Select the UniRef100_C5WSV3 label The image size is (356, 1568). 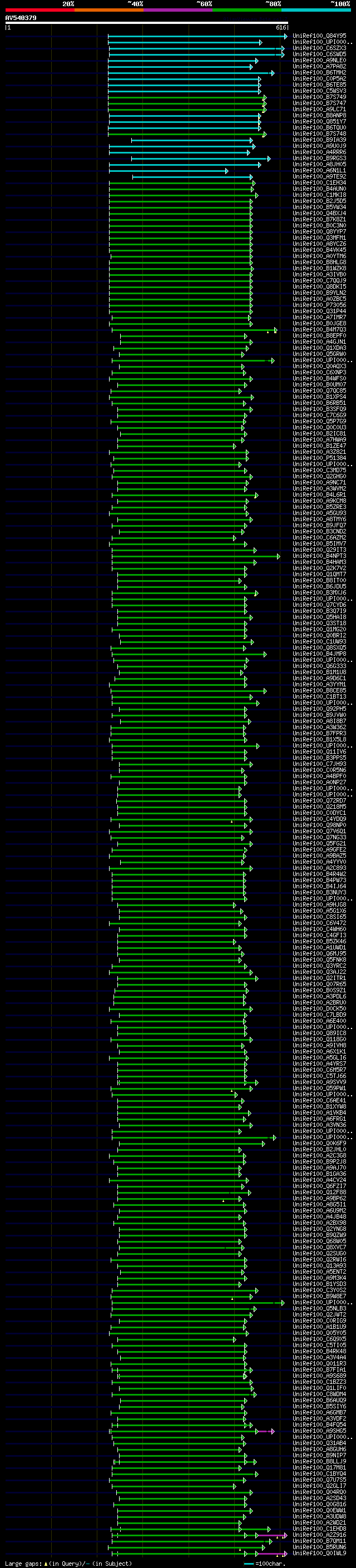click(x=319, y=91)
